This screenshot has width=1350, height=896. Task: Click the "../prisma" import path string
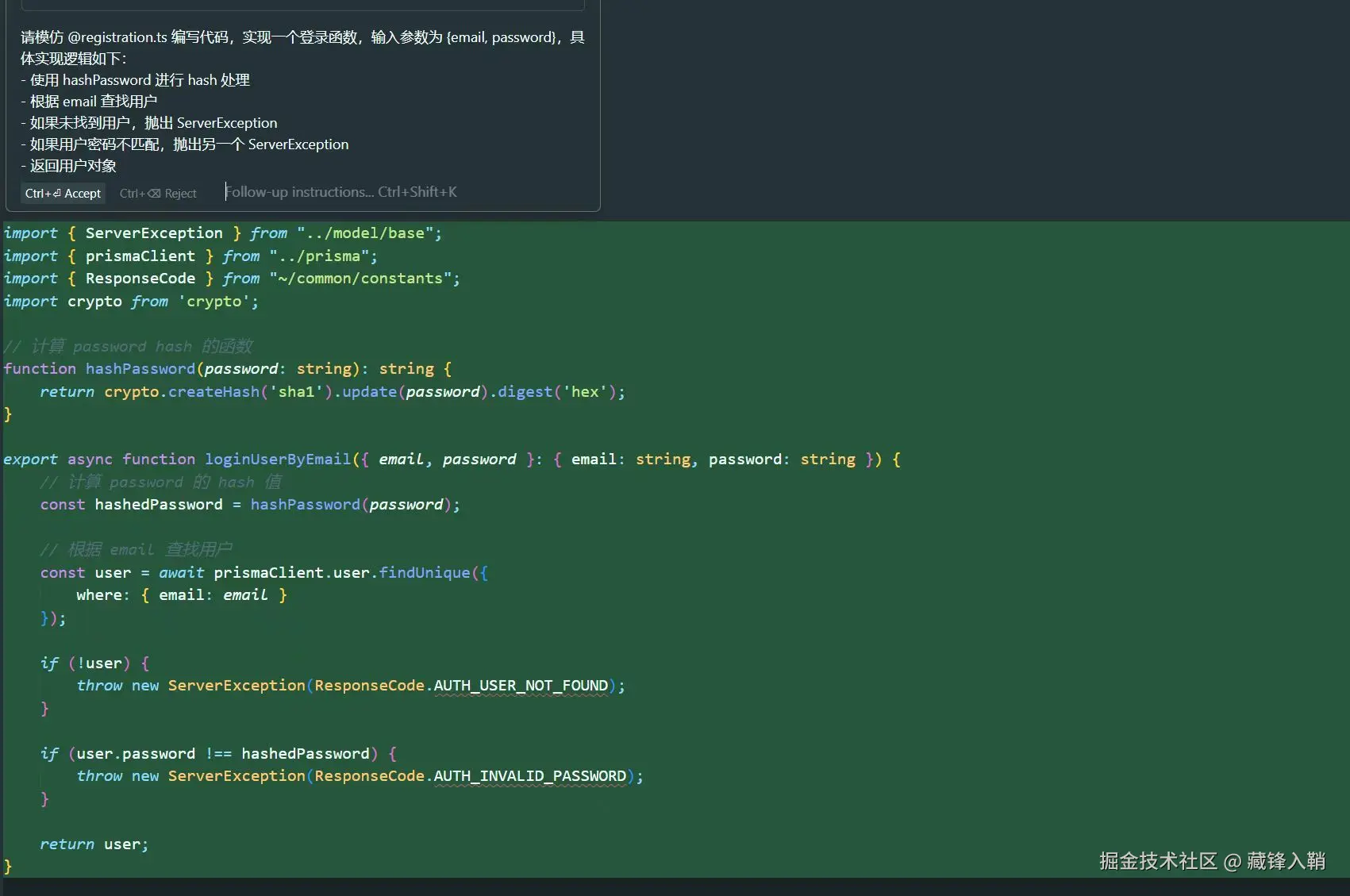(x=319, y=256)
